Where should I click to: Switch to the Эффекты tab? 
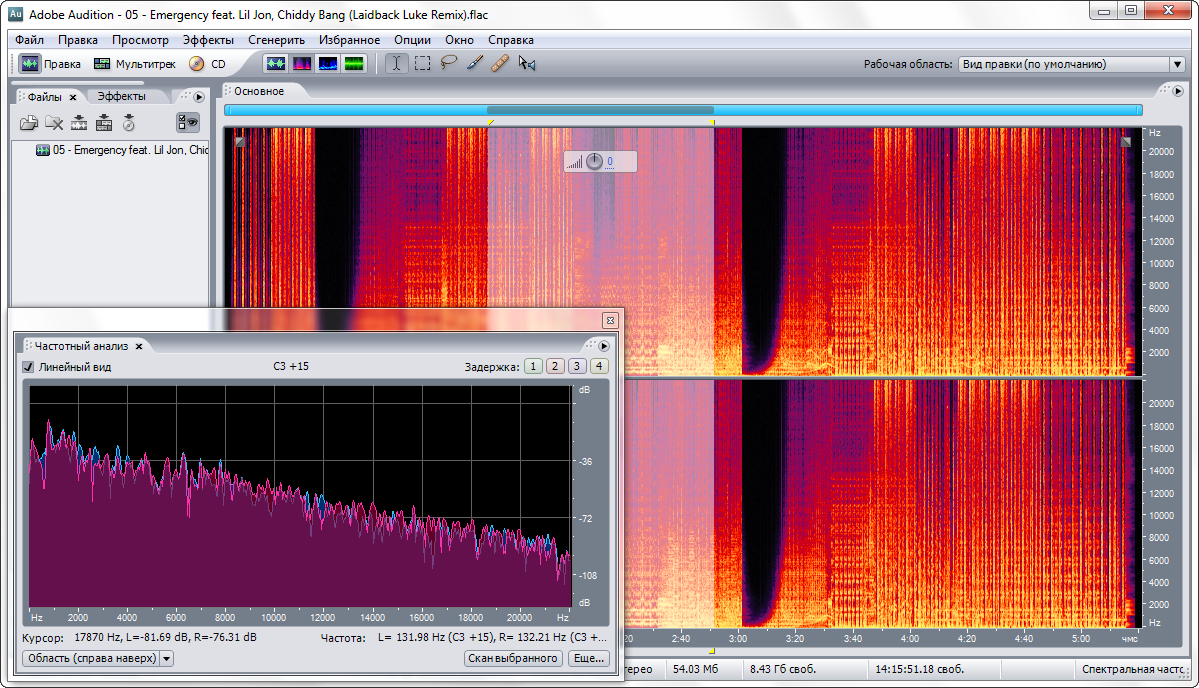click(x=121, y=96)
